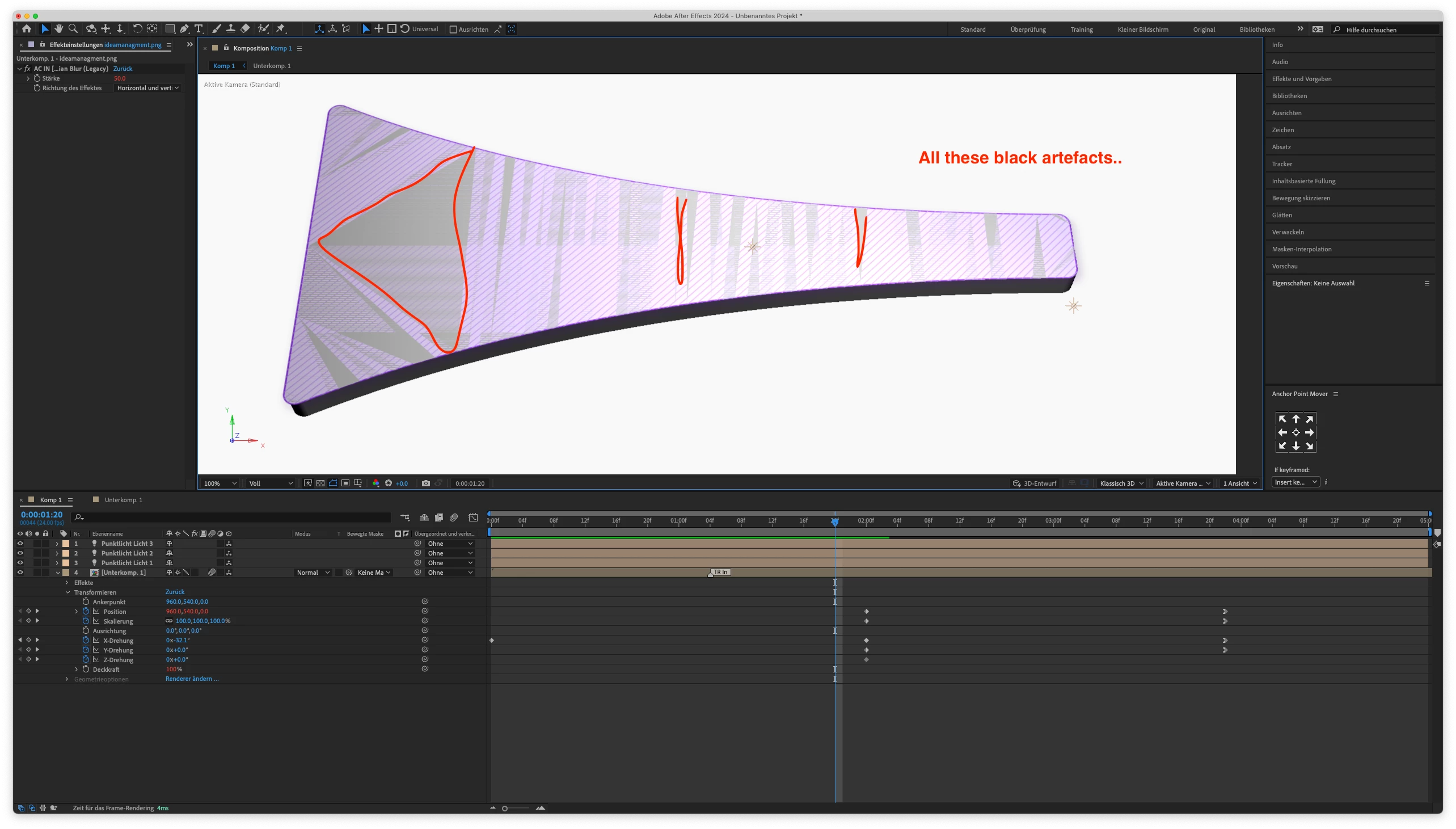Take a snapshot with camera icon

[x=425, y=483]
